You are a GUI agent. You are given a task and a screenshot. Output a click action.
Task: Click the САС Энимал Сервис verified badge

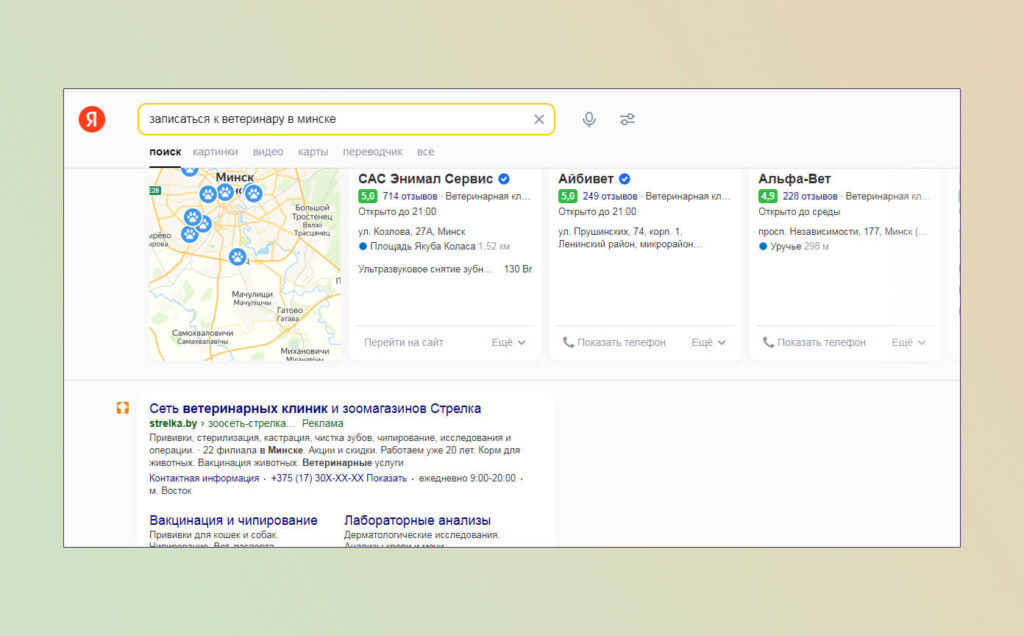pyautogui.click(x=504, y=179)
